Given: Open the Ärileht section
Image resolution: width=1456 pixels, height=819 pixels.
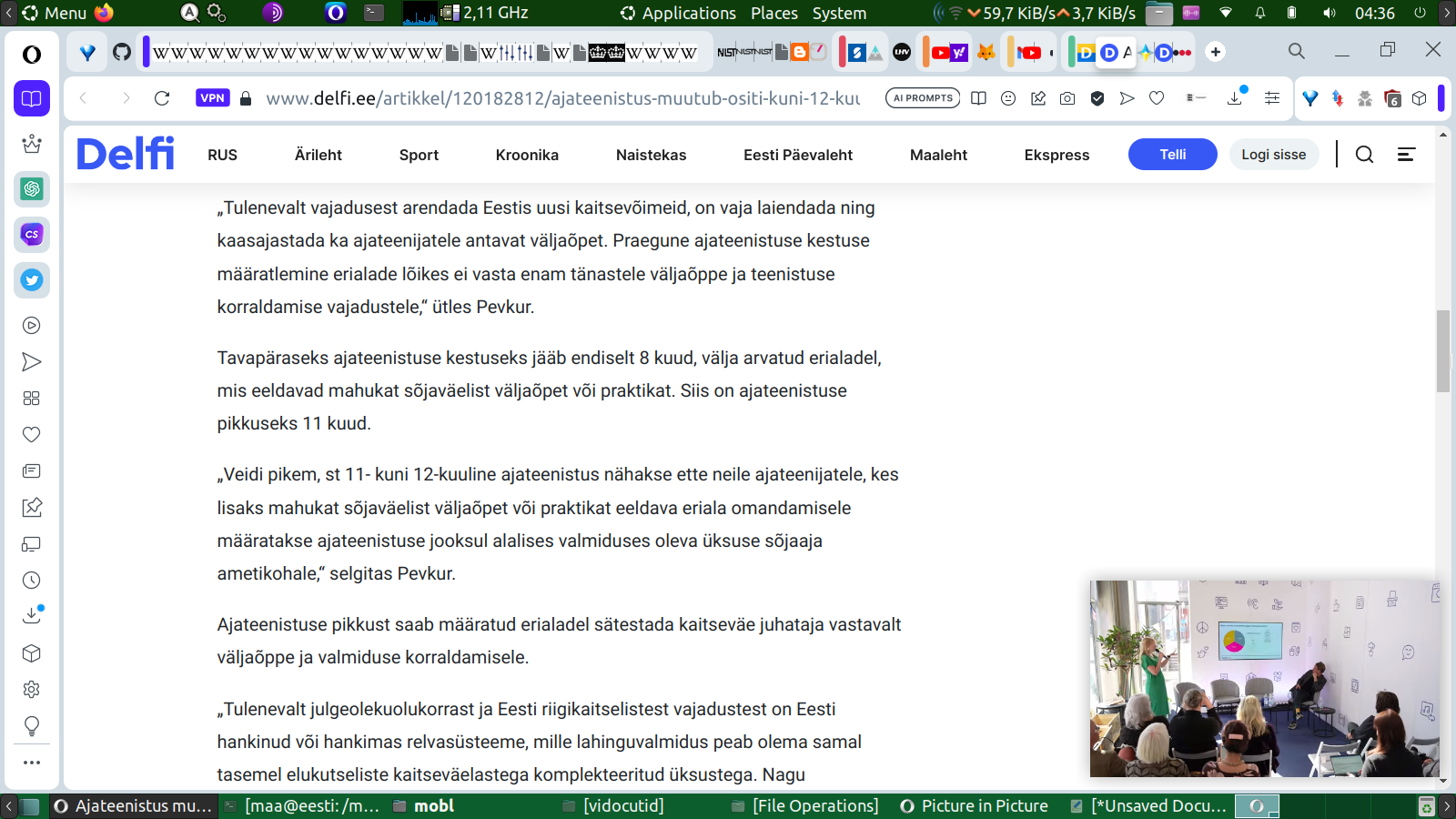Looking at the screenshot, I should (x=318, y=155).
